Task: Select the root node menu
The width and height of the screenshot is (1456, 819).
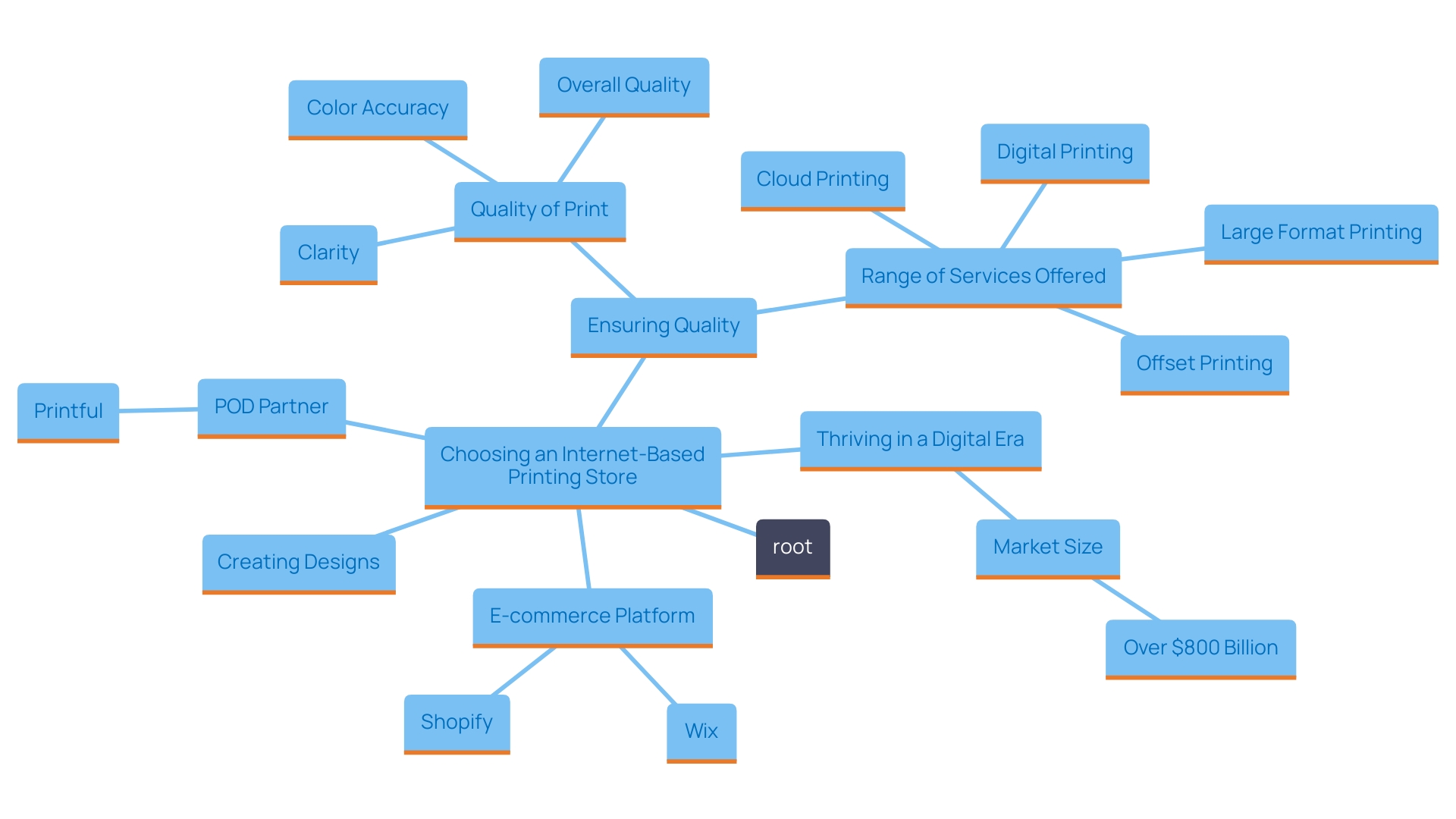Action: [x=790, y=546]
